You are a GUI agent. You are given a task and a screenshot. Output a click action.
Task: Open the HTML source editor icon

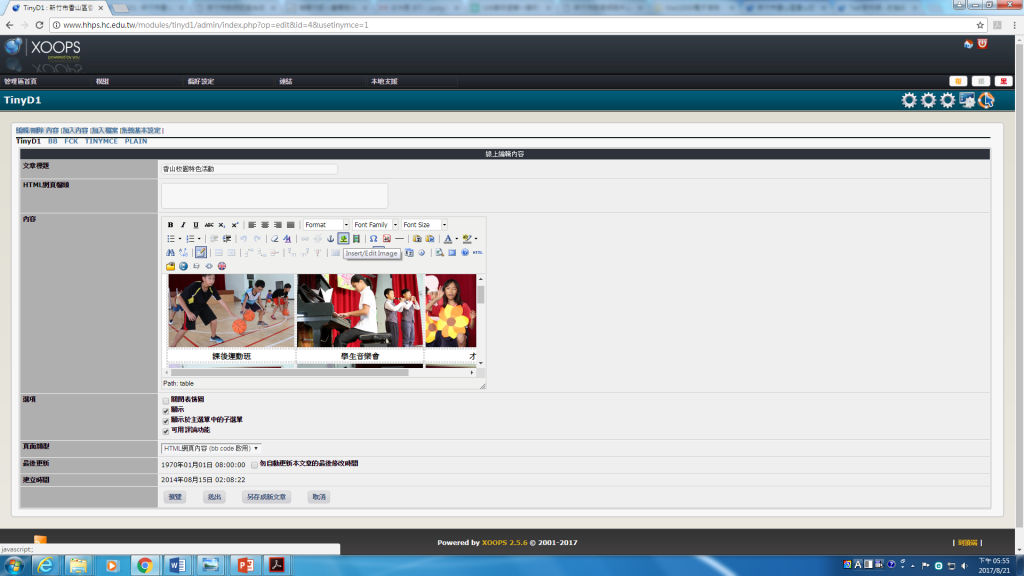[x=478, y=253]
